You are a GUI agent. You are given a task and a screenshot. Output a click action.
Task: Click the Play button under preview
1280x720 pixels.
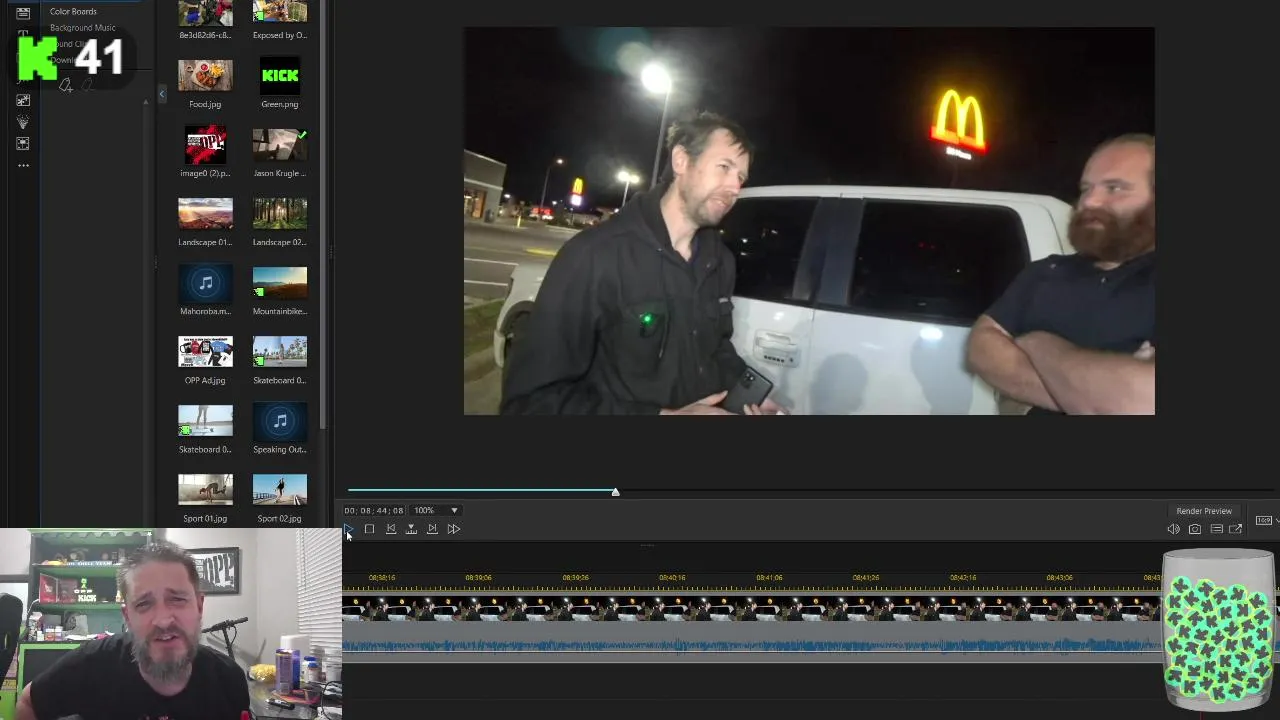tap(348, 529)
